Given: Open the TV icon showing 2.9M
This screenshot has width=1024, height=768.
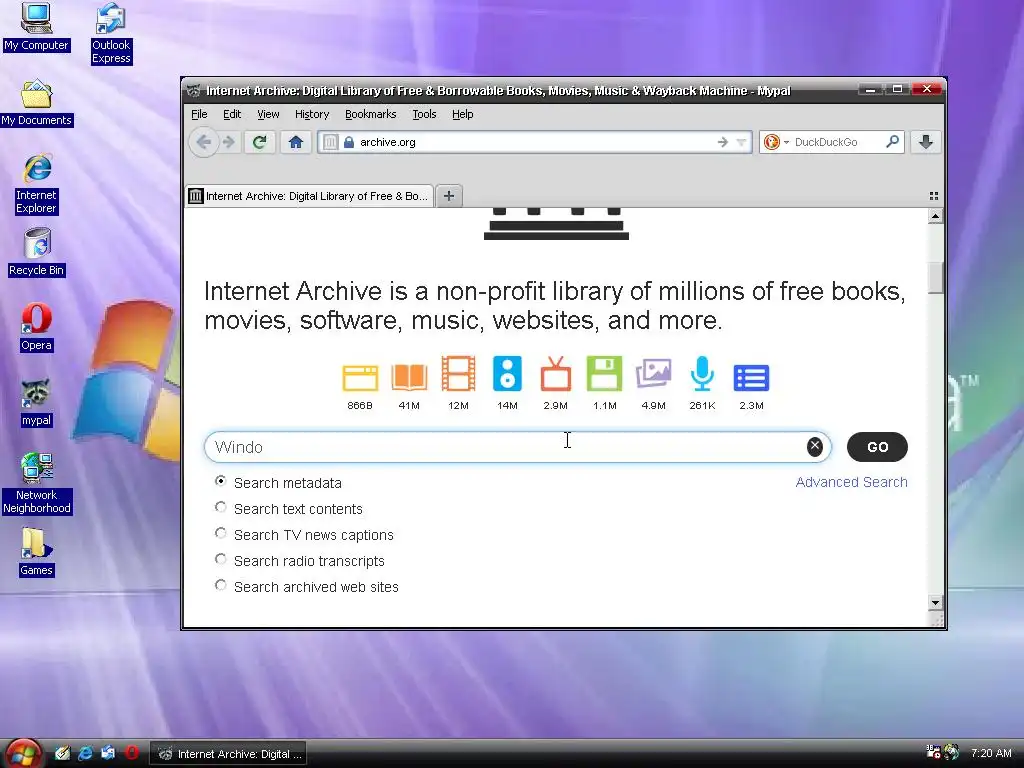Looking at the screenshot, I should pos(556,374).
